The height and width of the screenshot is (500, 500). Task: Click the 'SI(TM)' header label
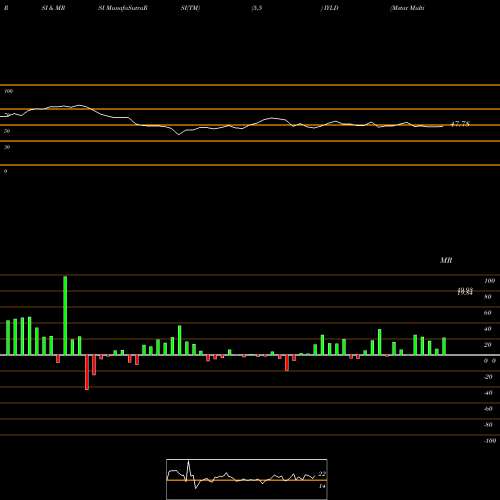[x=190, y=8]
